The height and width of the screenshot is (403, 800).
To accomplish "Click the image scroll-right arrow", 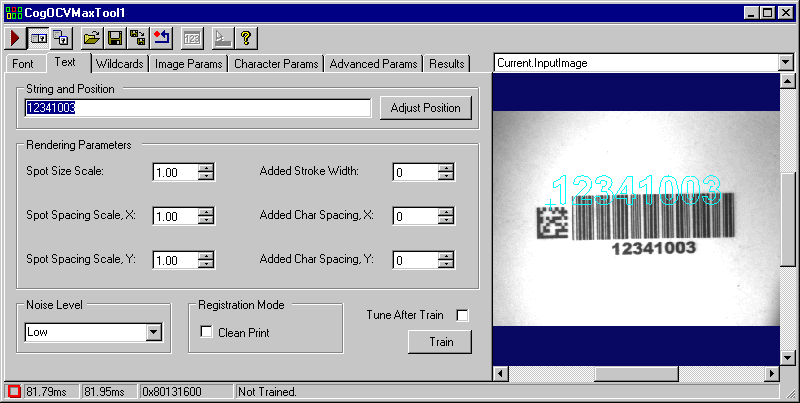I will 772,374.
